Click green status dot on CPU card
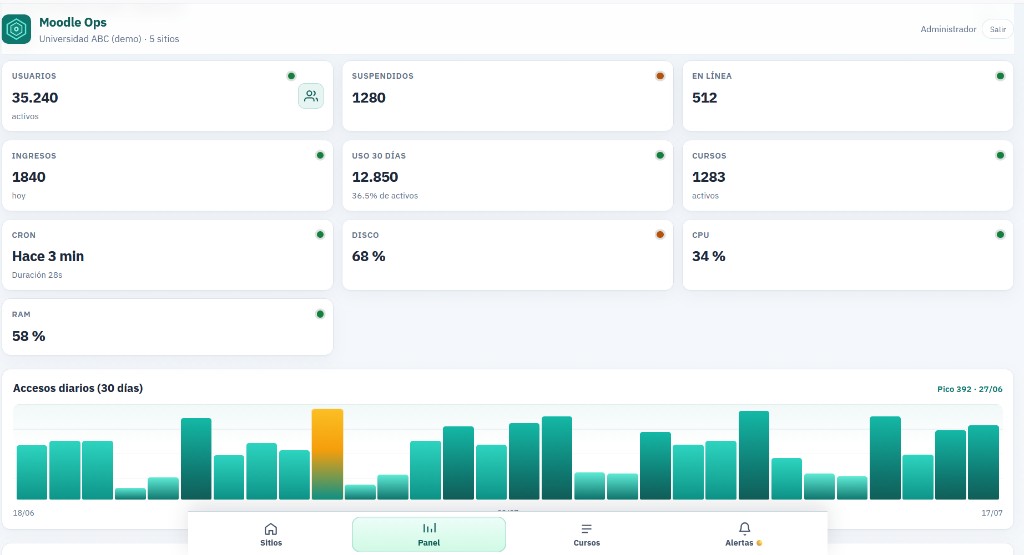The height and width of the screenshot is (555, 1024). (1000, 234)
